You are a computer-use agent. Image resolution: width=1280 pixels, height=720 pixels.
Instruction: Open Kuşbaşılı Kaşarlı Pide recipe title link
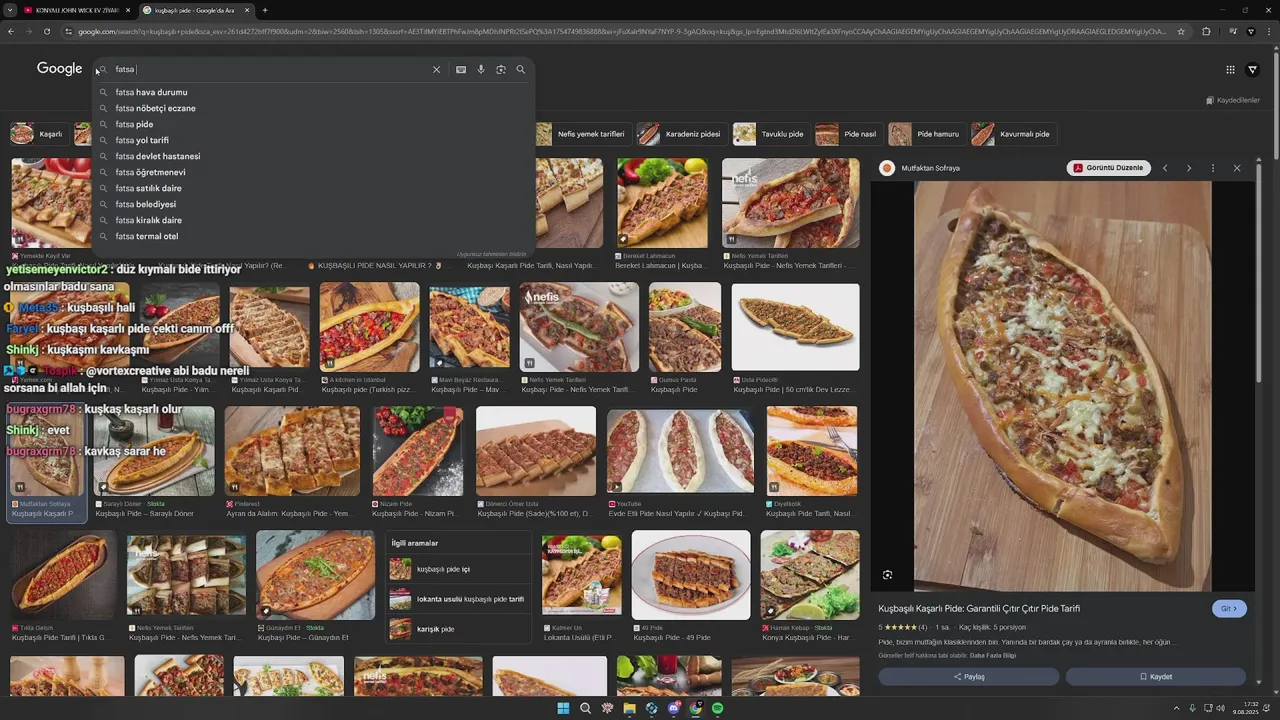click(979, 608)
